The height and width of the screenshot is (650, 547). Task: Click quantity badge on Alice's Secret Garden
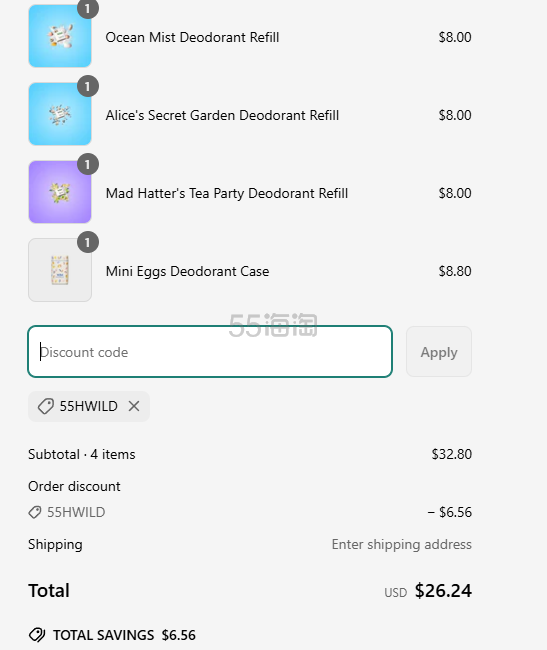coord(88,86)
